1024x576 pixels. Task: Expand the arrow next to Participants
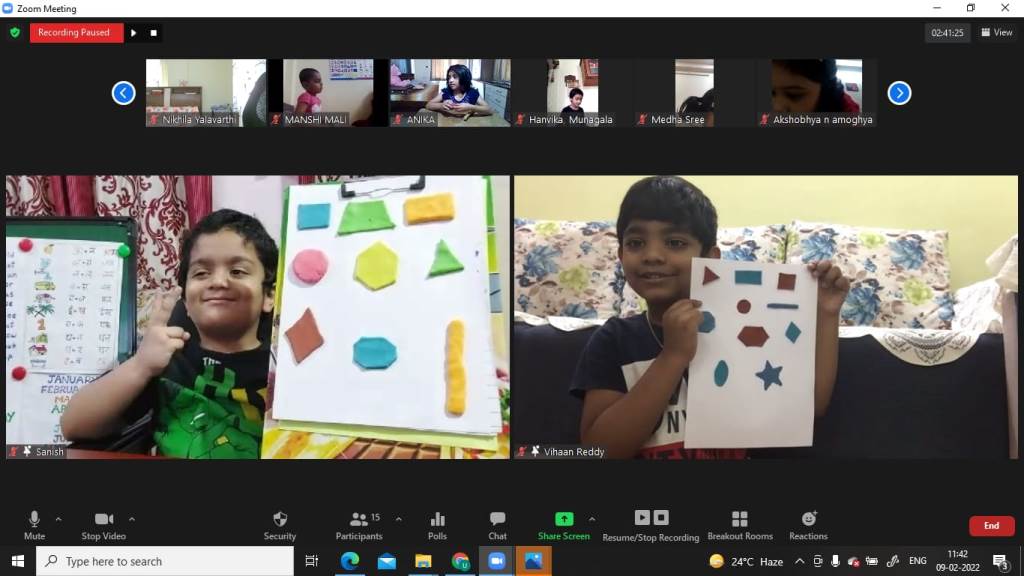(x=399, y=519)
